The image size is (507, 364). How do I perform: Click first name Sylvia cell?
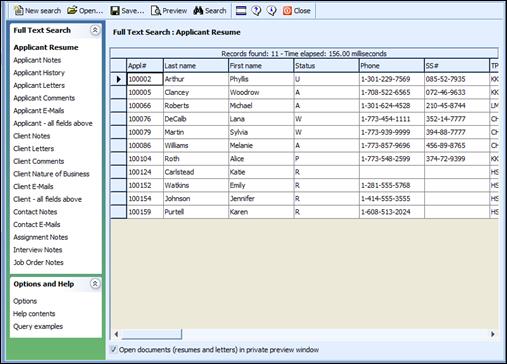[x=261, y=132]
